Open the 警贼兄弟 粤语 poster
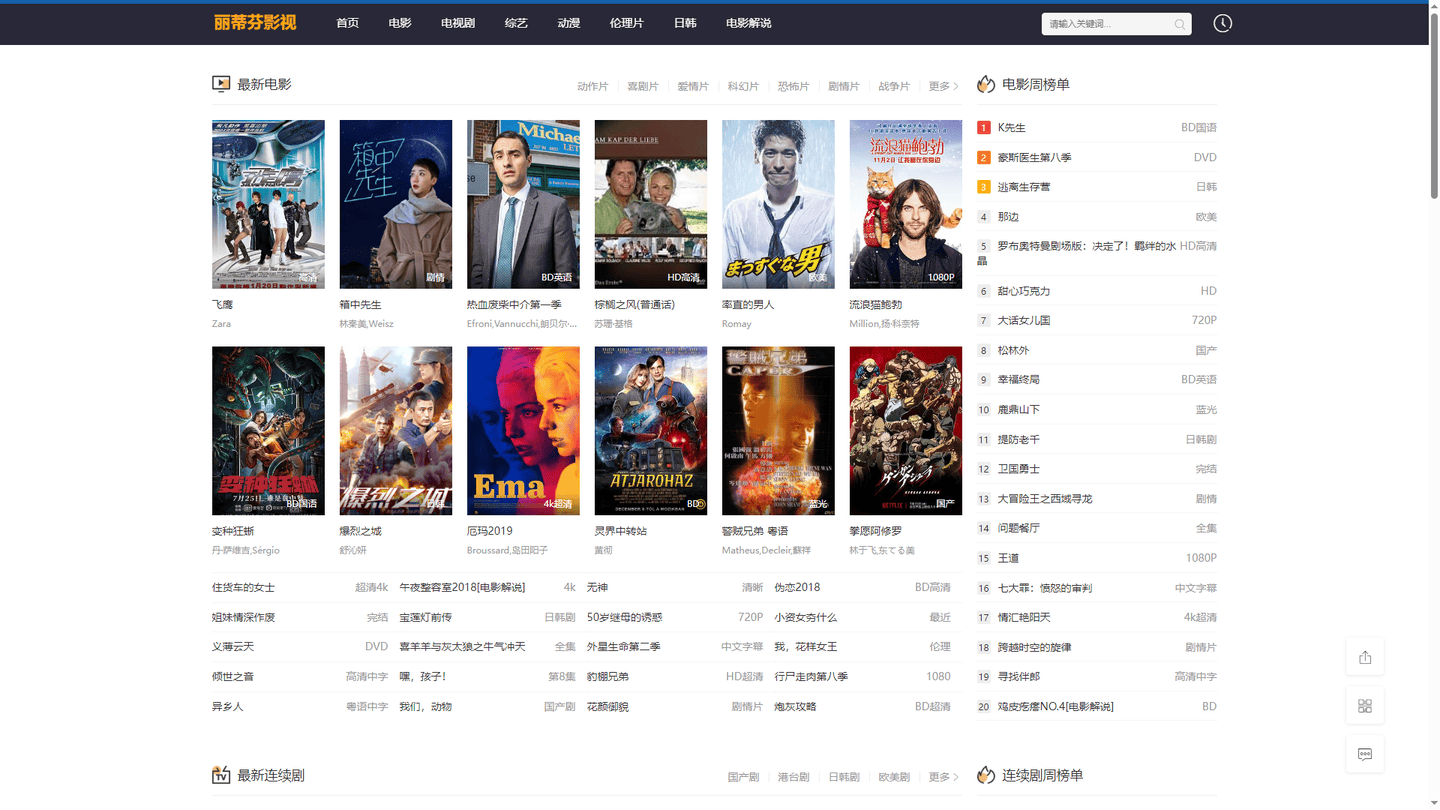 (x=778, y=431)
